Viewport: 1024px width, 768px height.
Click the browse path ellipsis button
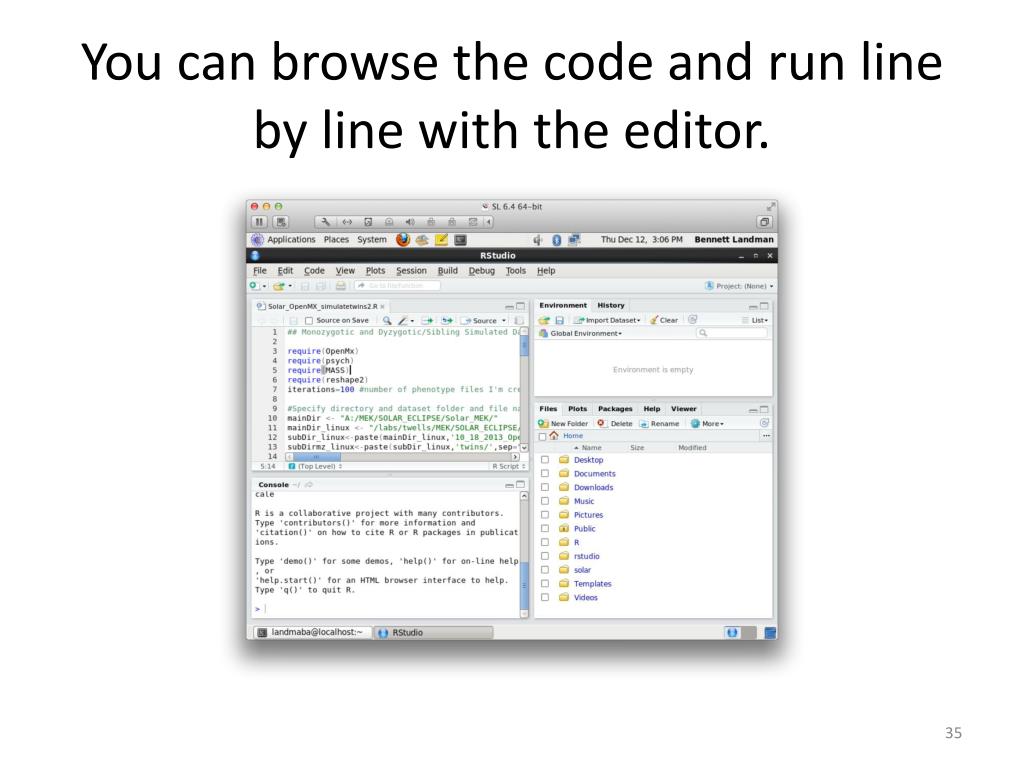coord(766,436)
